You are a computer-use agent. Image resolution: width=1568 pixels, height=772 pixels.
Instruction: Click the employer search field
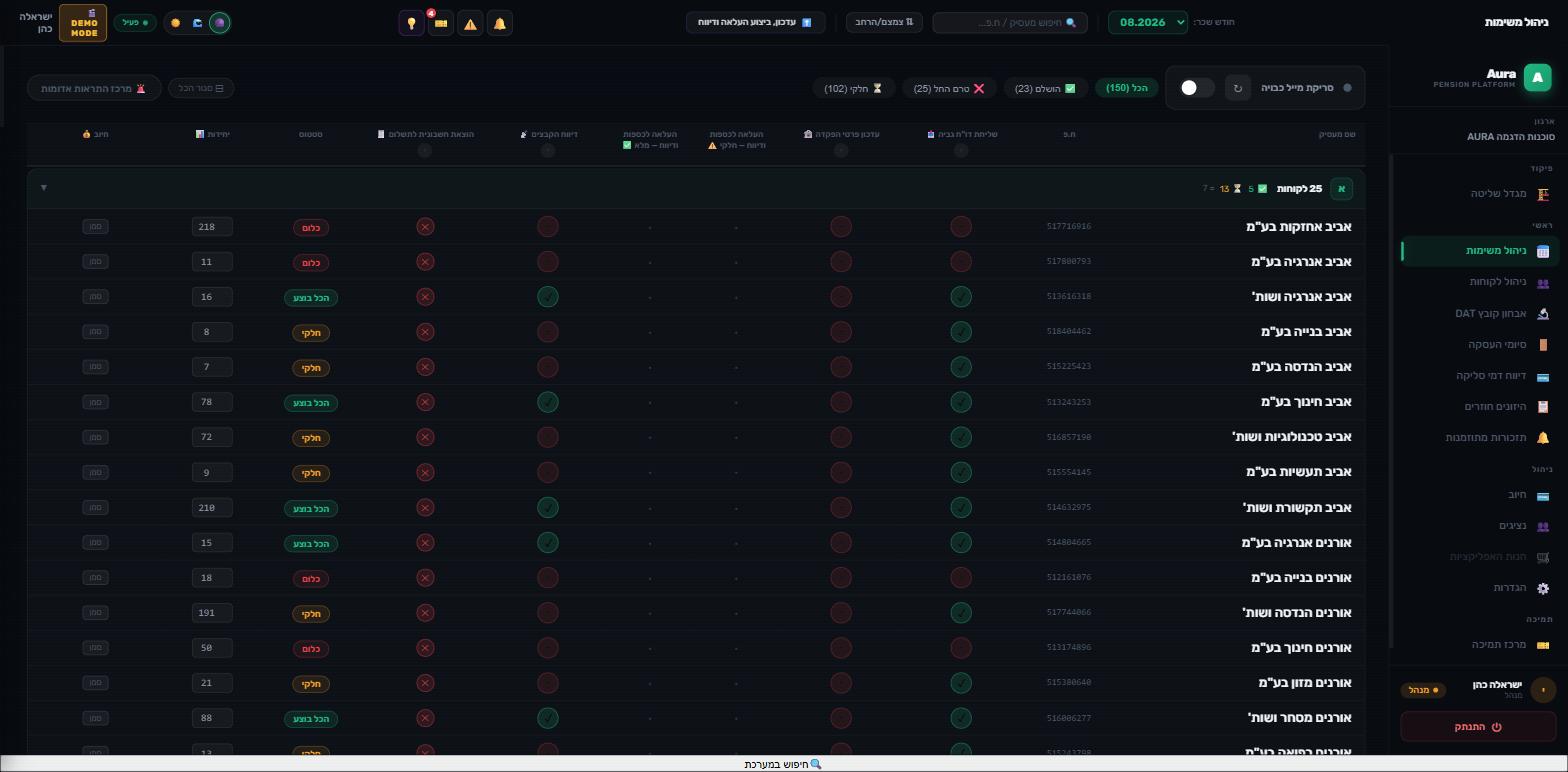pos(1010,22)
